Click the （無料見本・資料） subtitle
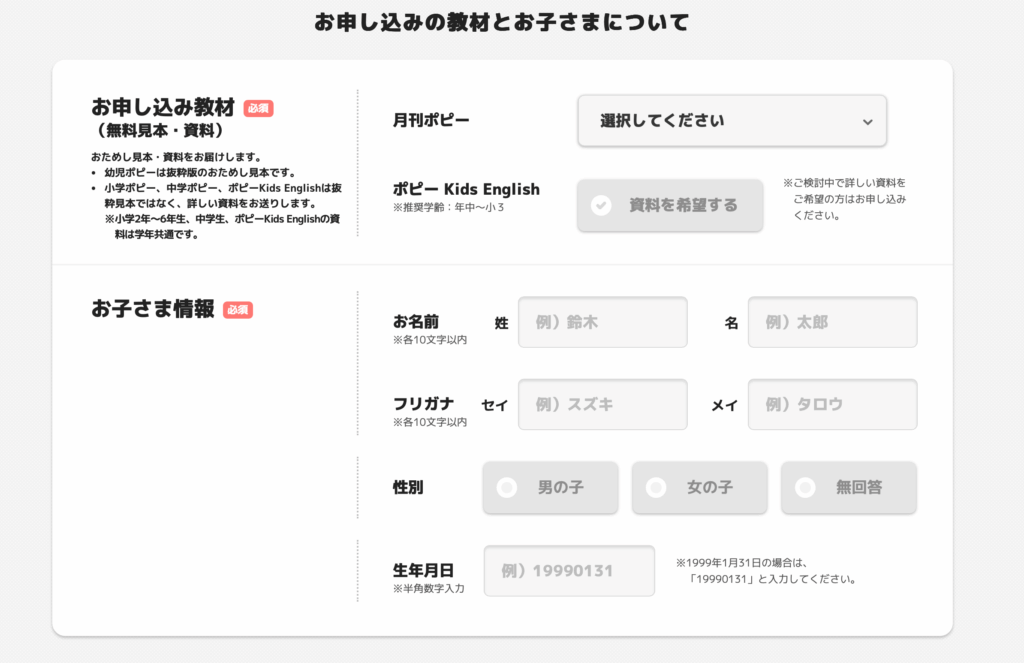The height and width of the screenshot is (663, 1024). click(x=160, y=131)
